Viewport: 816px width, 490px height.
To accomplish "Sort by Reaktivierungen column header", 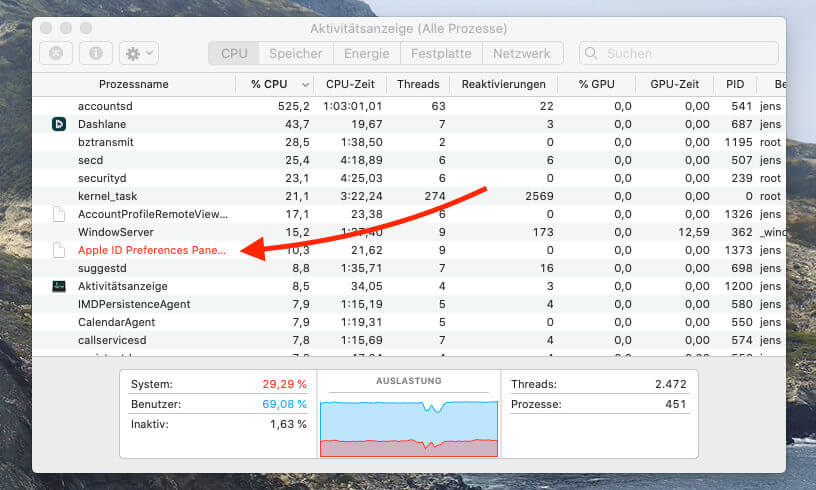I will click(x=503, y=84).
